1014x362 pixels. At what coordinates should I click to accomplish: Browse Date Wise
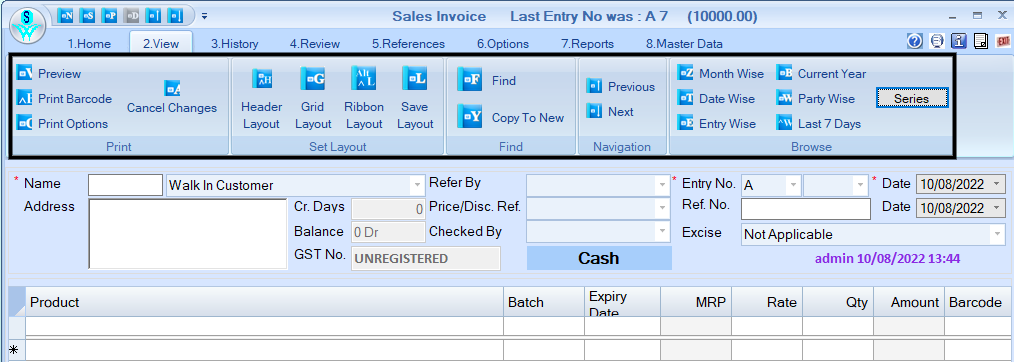click(717, 99)
